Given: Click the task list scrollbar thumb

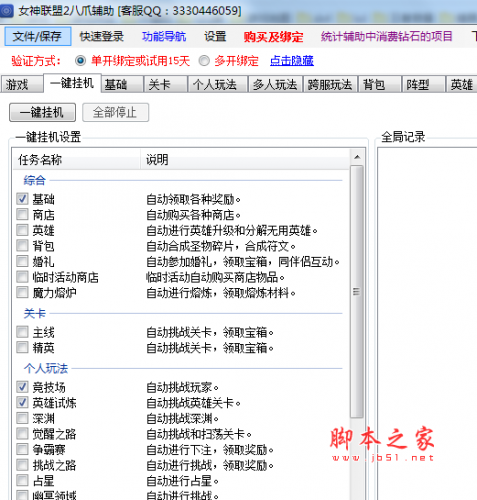Looking at the screenshot, I should pos(357,292).
